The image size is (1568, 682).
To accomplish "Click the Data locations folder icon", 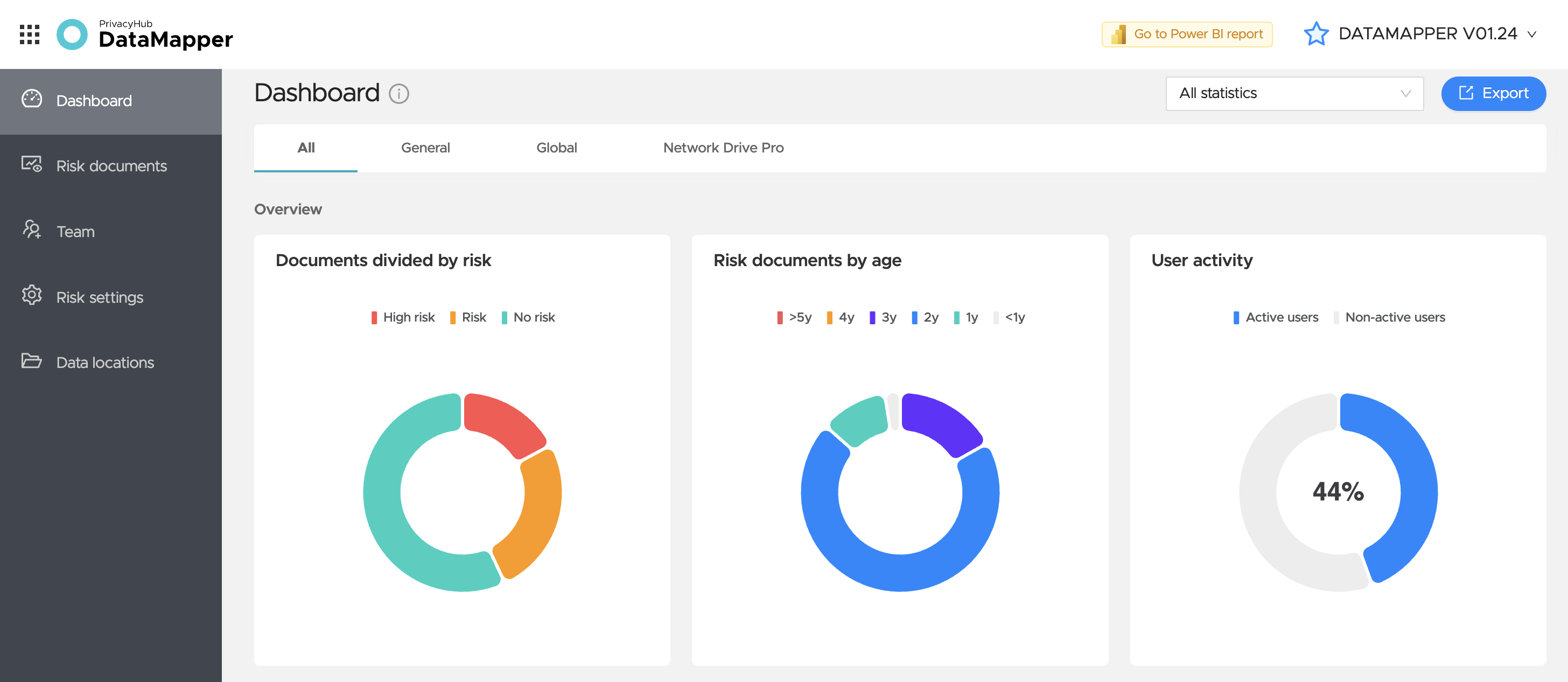I will (32, 361).
